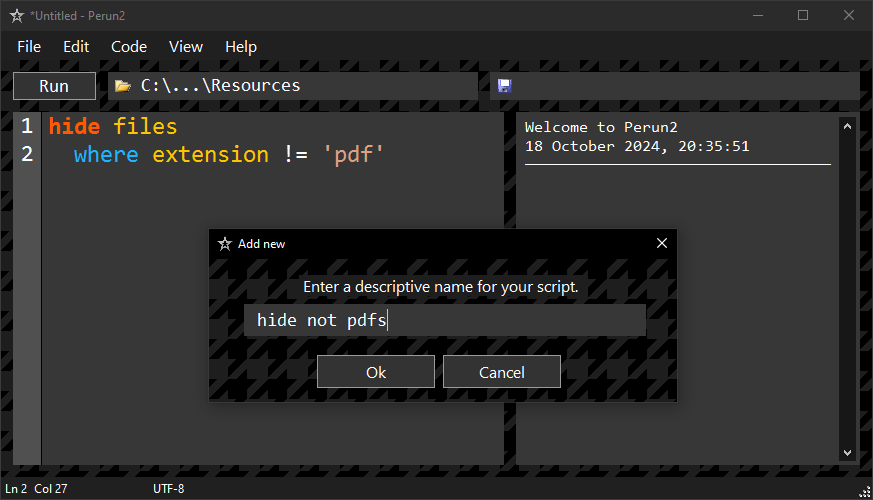
Task: Confirm the script name with Ok
Action: pos(376,372)
